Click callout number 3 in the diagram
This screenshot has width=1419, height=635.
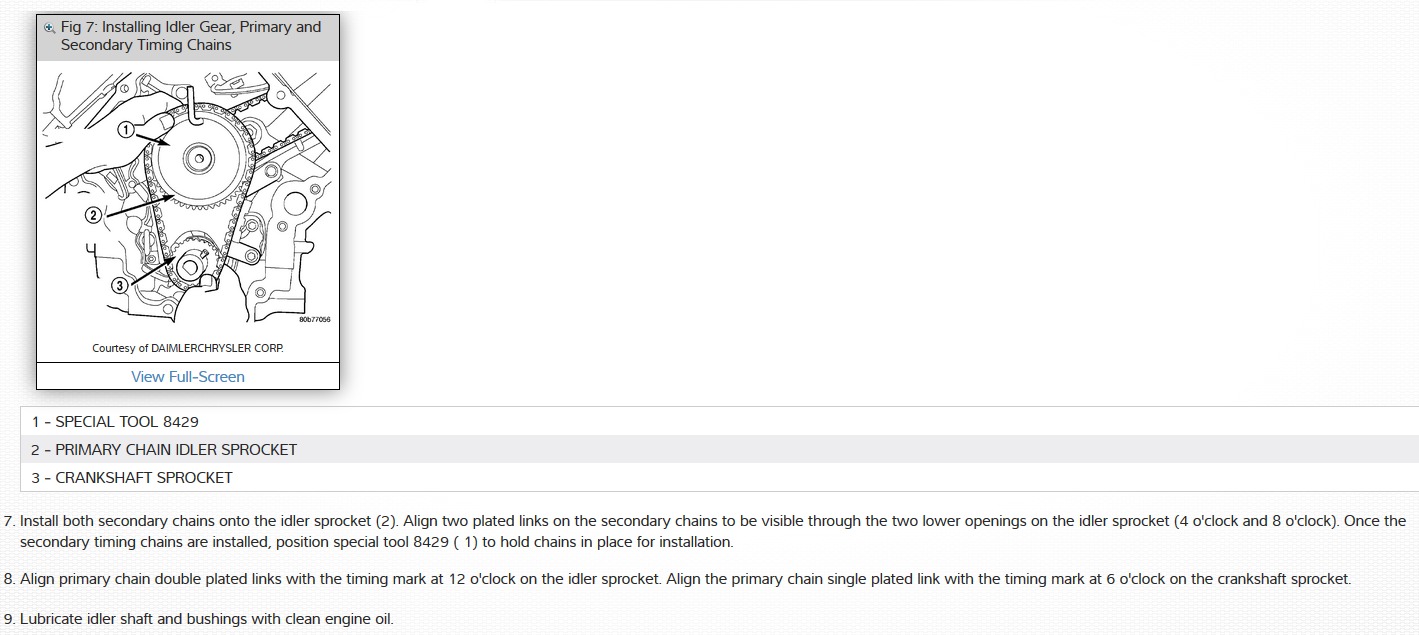[119, 285]
